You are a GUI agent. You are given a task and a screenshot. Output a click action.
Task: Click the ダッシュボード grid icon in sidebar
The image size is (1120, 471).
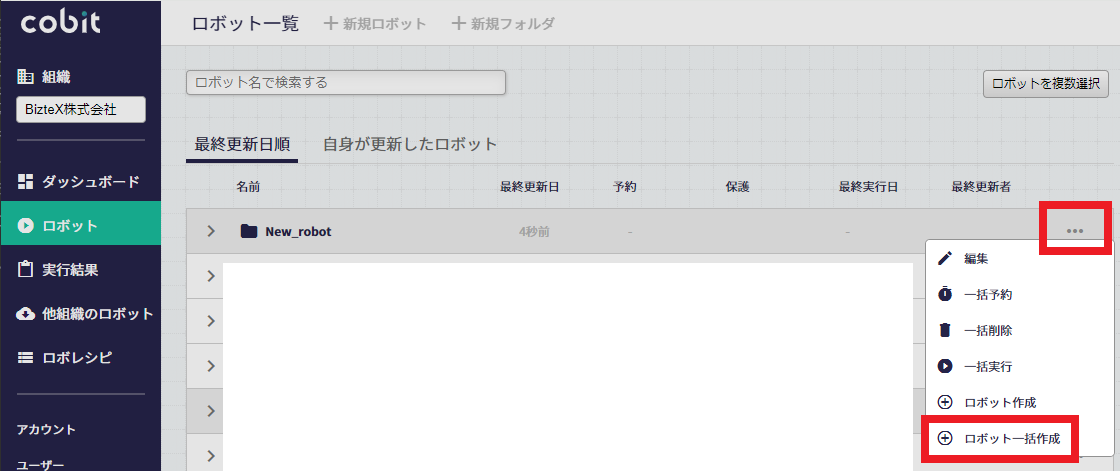click(25, 182)
